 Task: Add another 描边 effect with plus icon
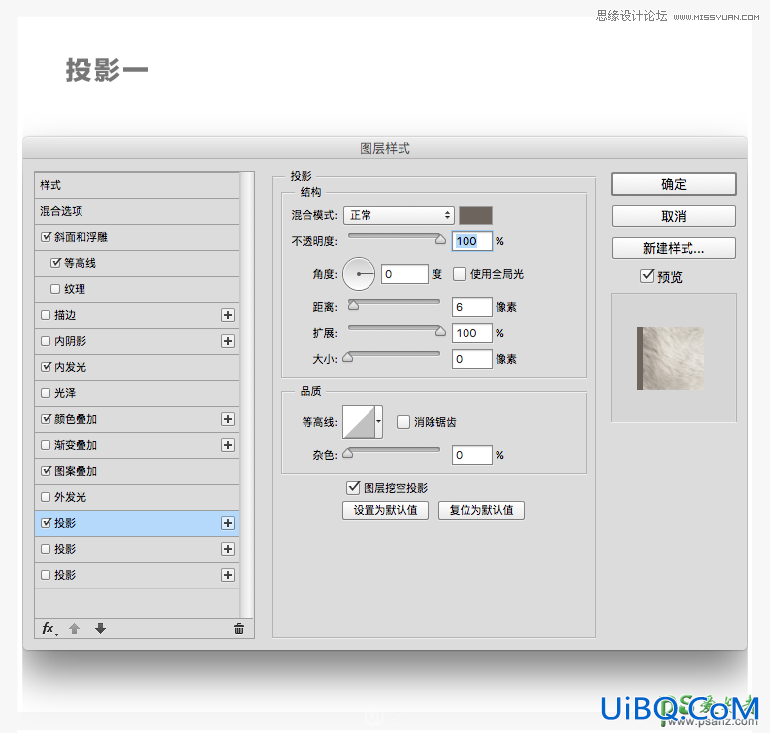pos(228,315)
